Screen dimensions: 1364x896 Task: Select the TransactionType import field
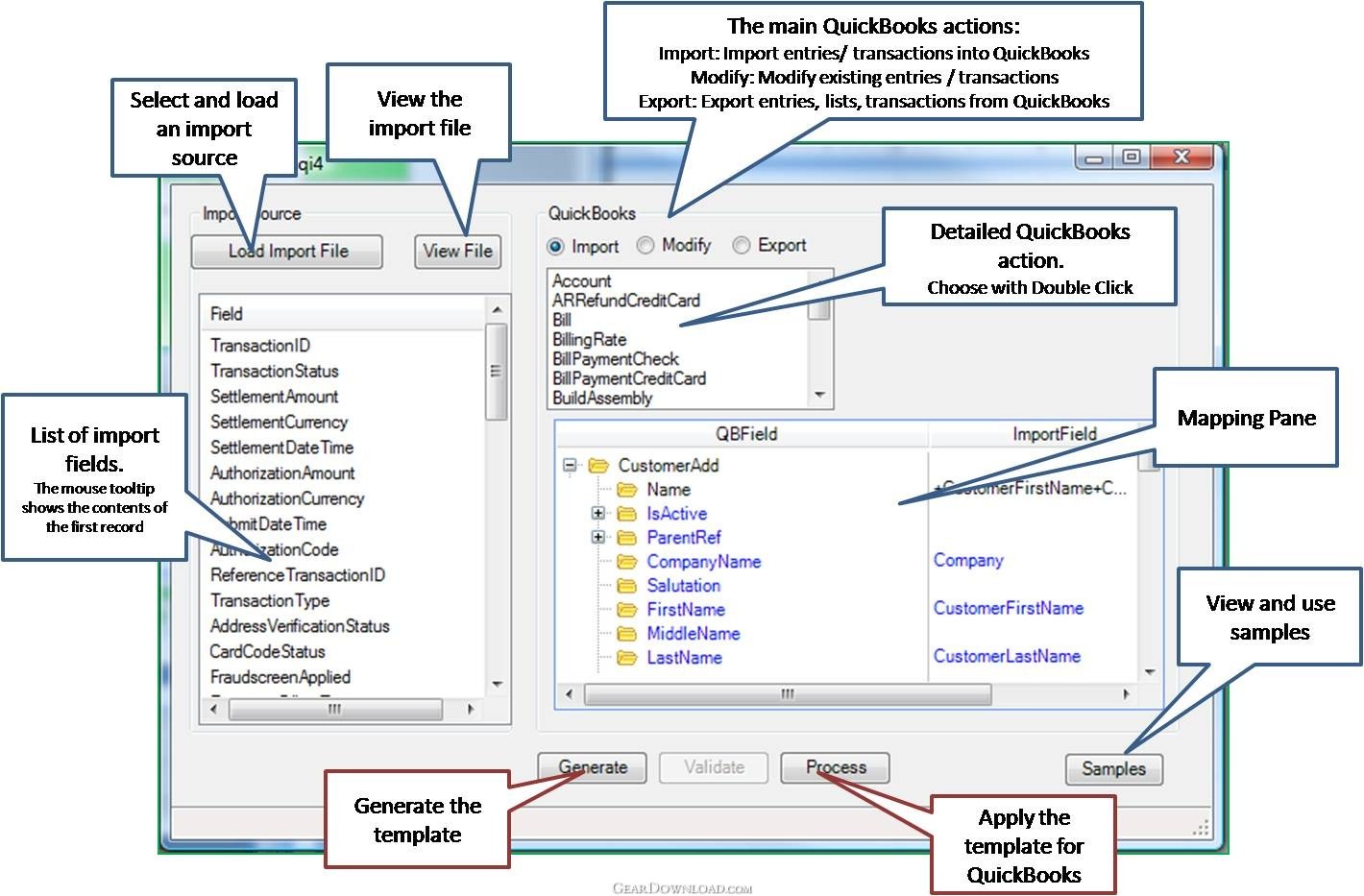pyautogui.click(x=270, y=601)
